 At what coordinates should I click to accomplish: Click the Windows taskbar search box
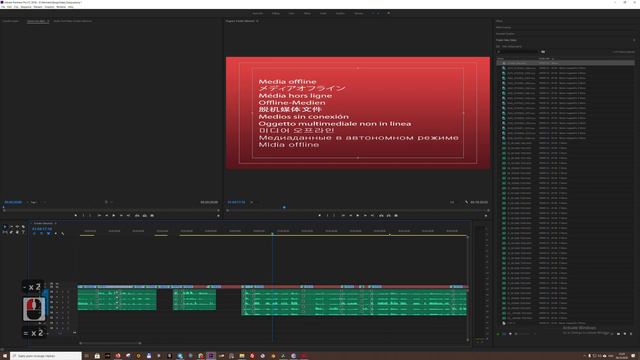pos(45,356)
